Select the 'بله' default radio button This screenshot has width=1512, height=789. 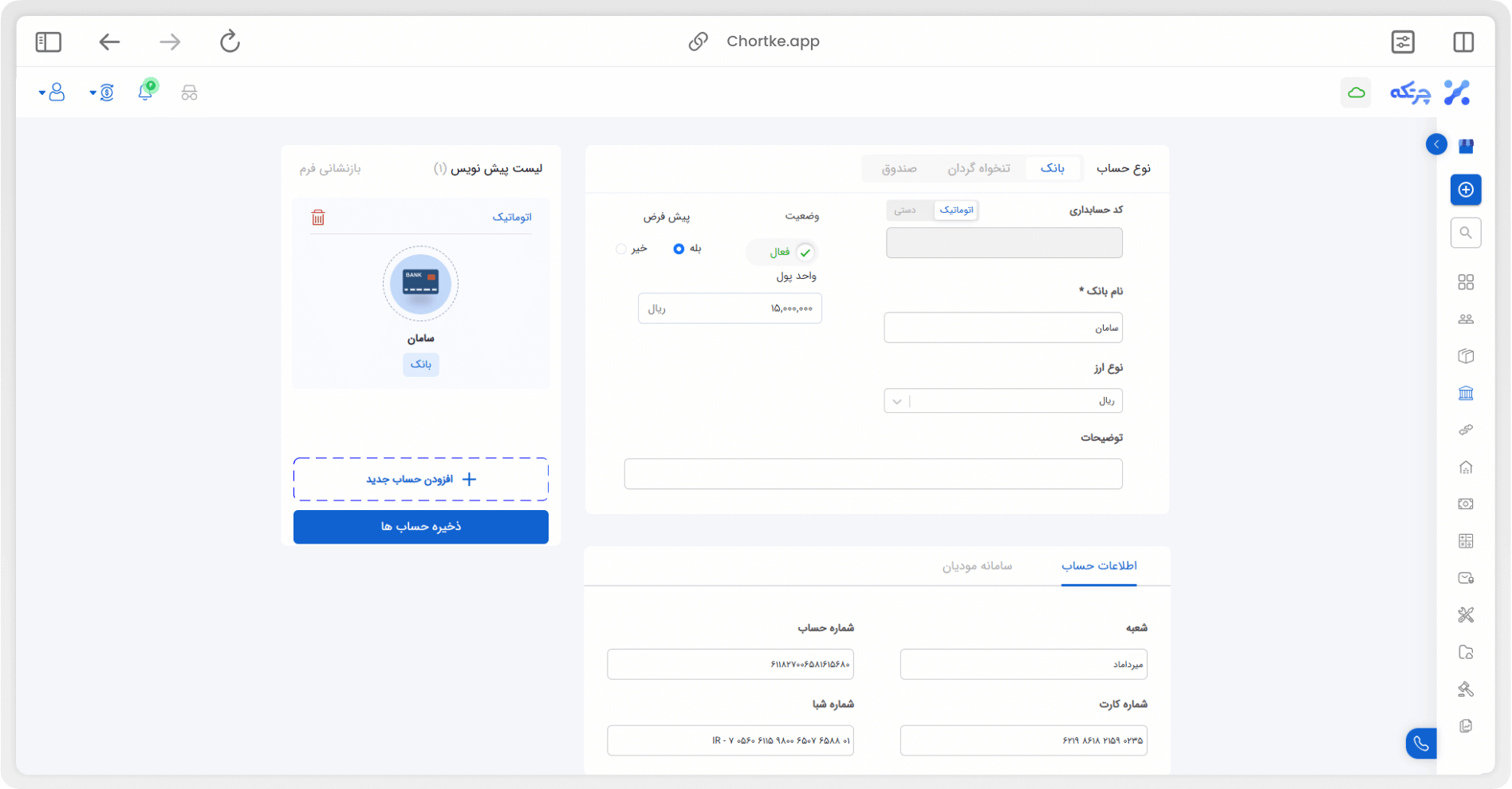tap(679, 249)
